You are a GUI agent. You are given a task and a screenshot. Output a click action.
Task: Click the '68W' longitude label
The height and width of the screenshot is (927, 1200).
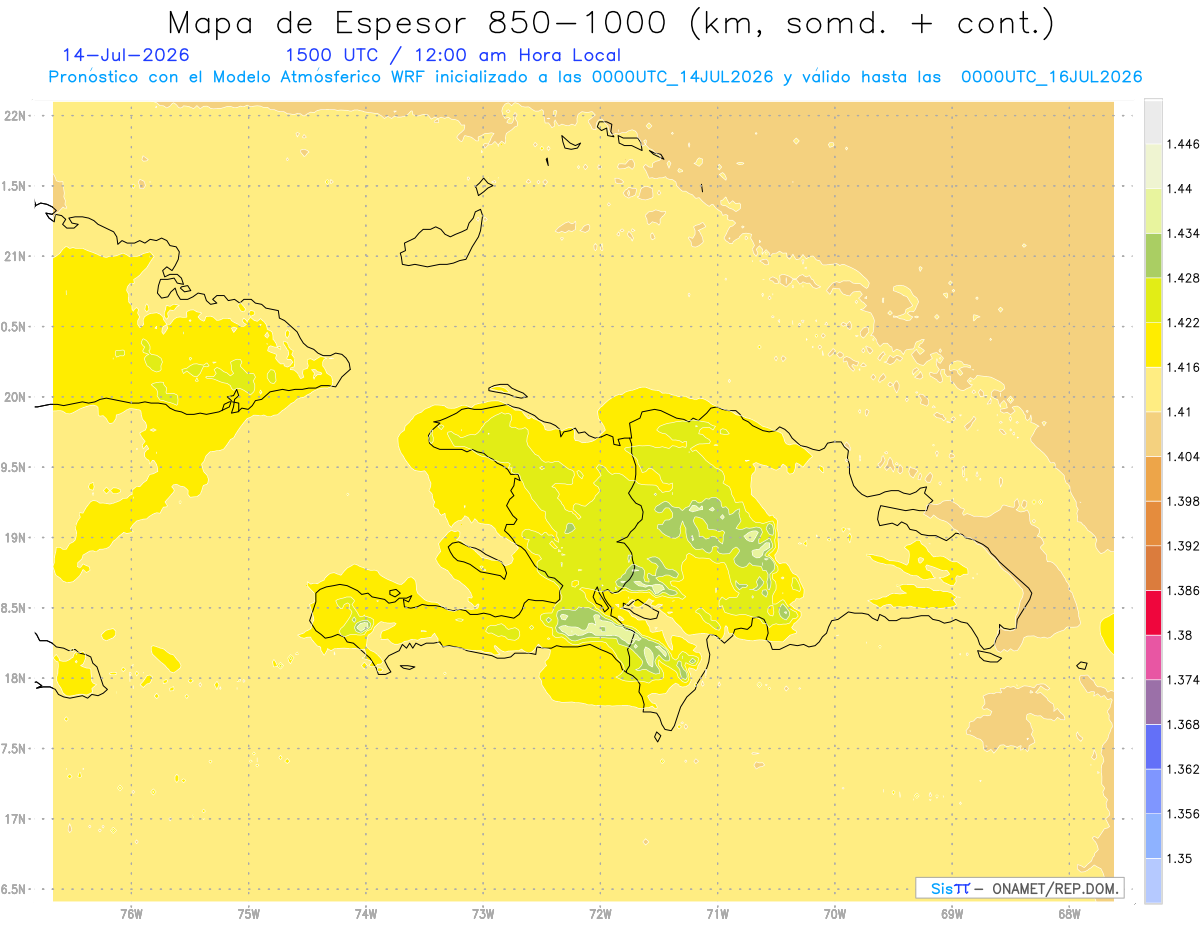point(1069,913)
